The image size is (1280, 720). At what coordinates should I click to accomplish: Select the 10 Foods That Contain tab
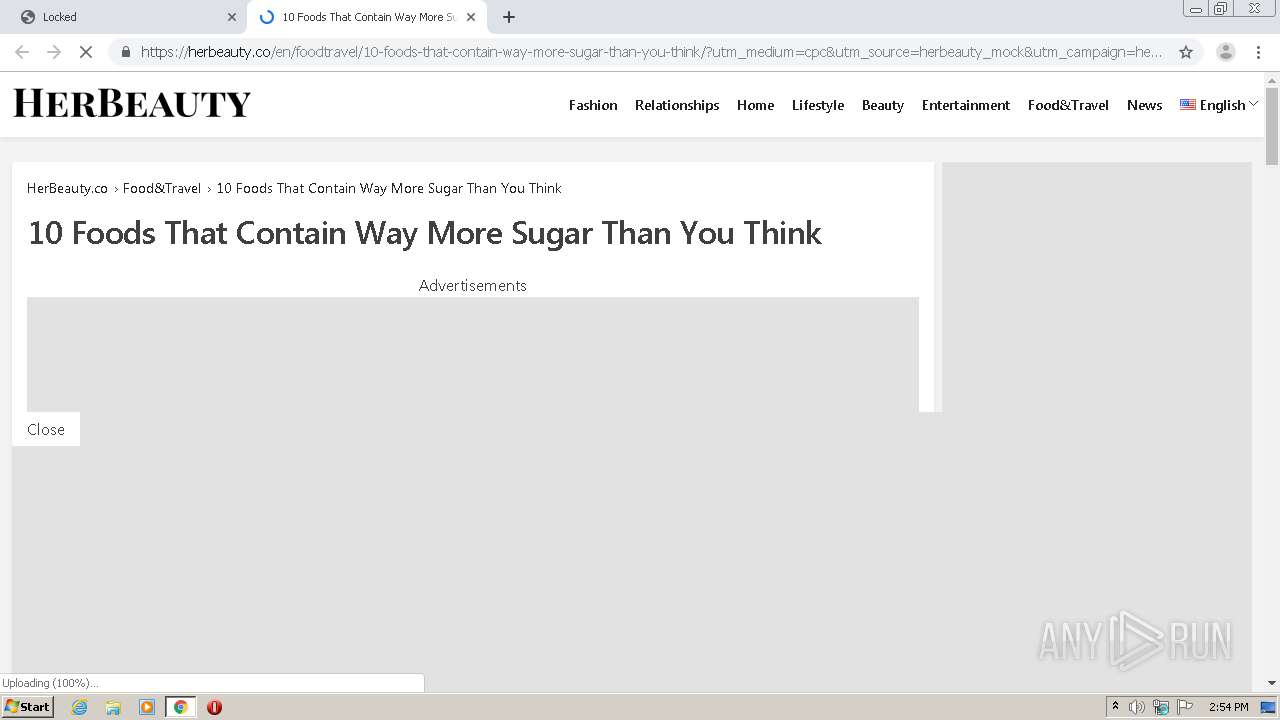[x=367, y=17]
